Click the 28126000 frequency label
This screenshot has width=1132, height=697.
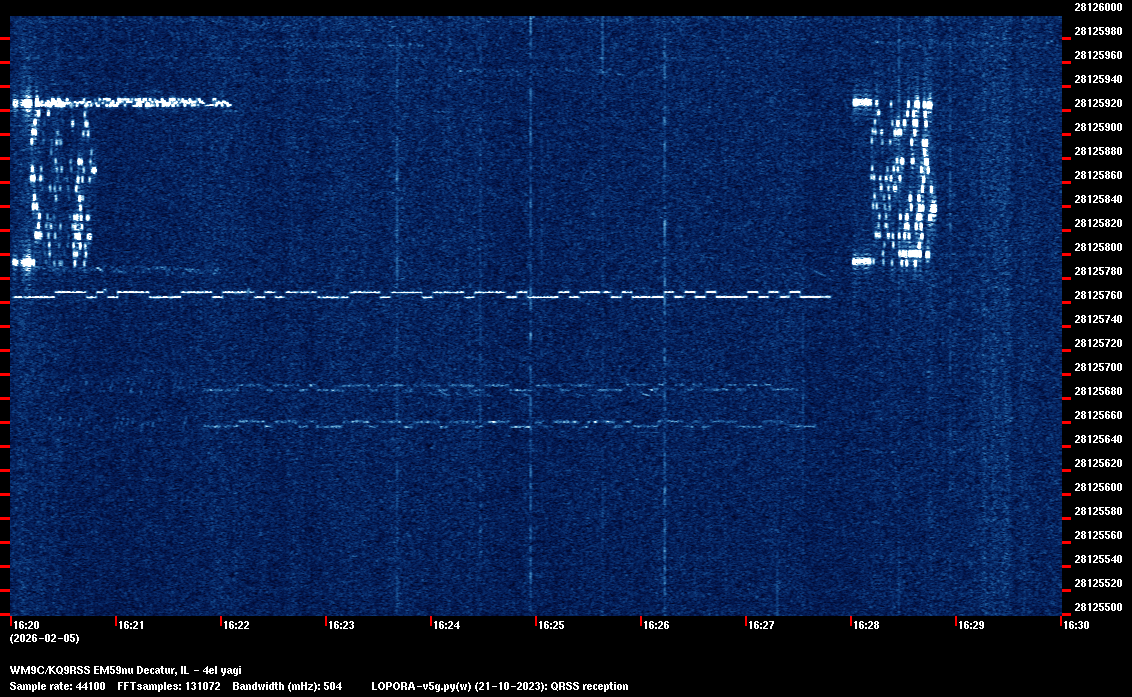(x=1097, y=7)
